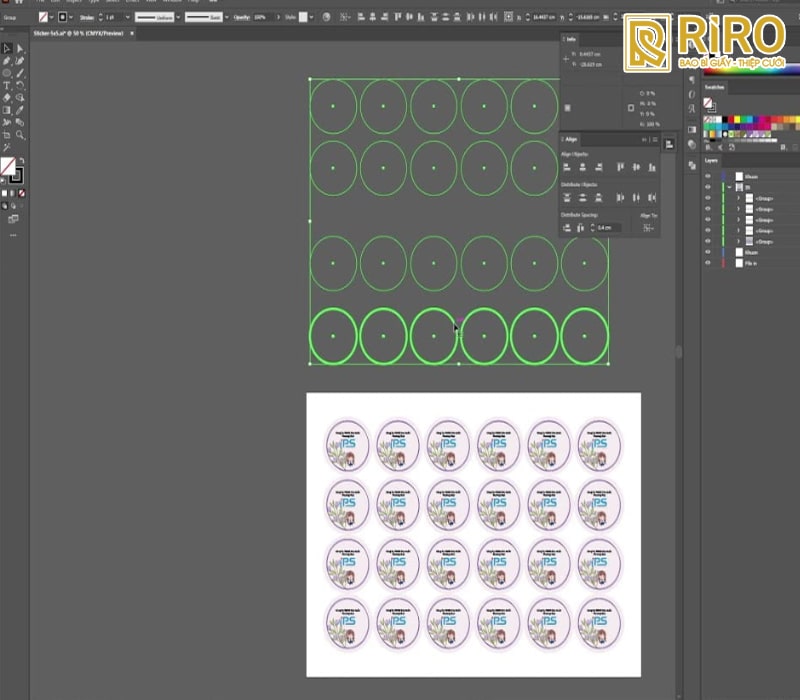Select the Pen tool
Image resolution: width=800 pixels, height=700 pixels.
7,61
